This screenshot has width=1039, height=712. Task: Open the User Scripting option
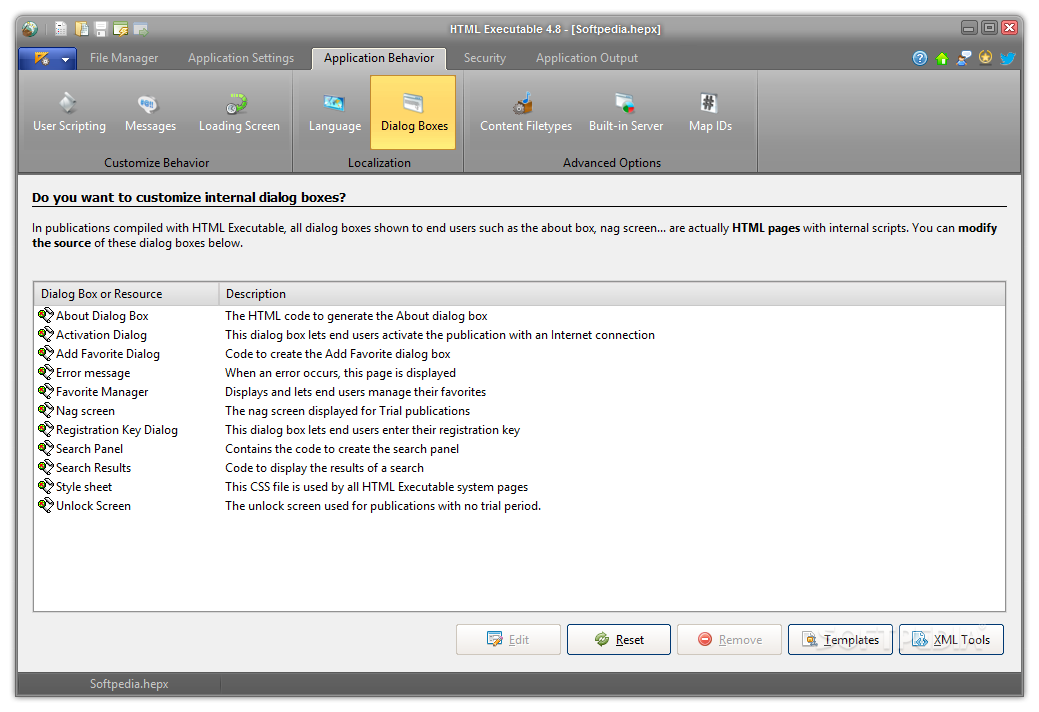(69, 113)
